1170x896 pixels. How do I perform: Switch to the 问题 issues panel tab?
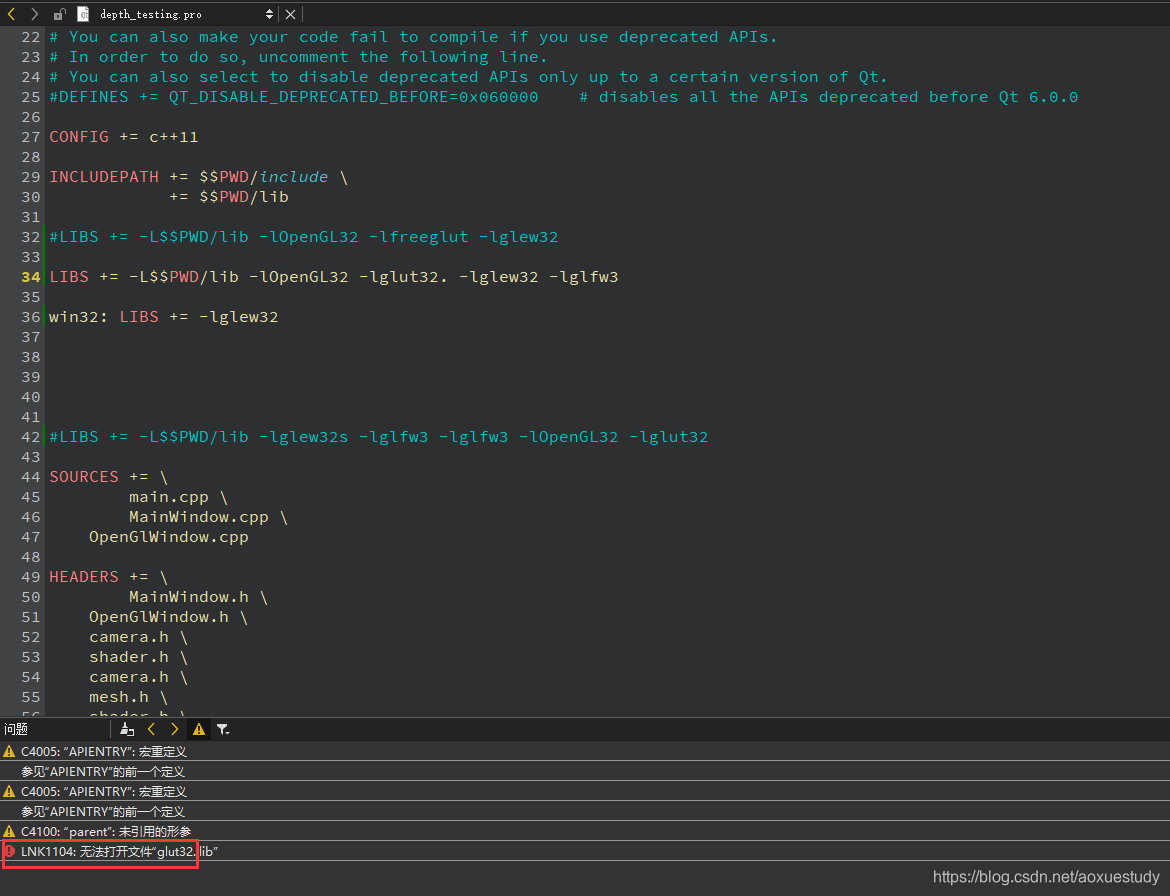click(15, 728)
